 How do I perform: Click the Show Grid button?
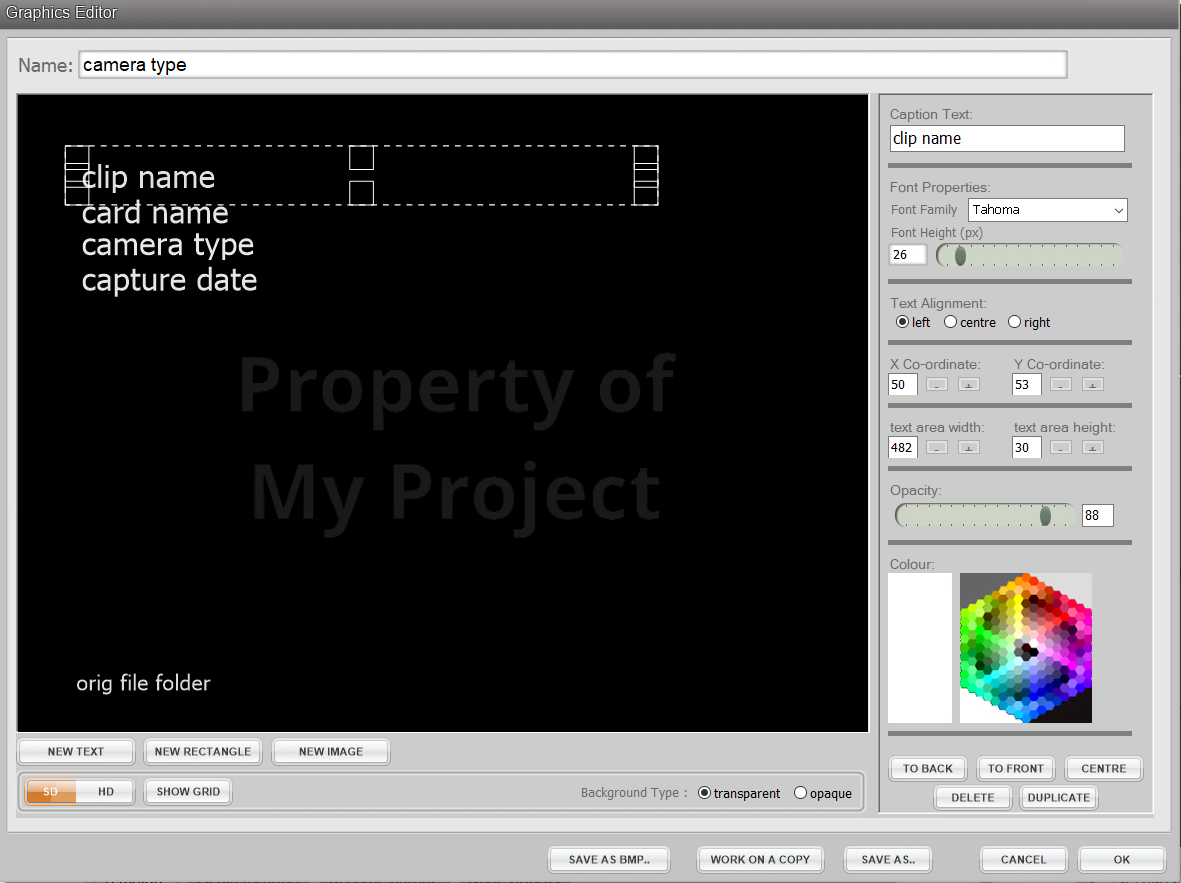coord(188,792)
